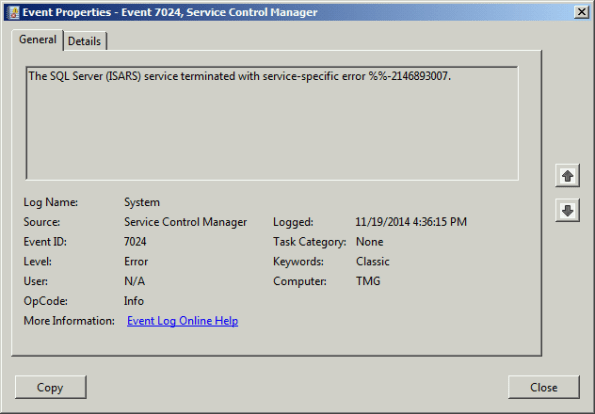595x414 pixels.
Task: Click the Logged label
Action: point(293,222)
